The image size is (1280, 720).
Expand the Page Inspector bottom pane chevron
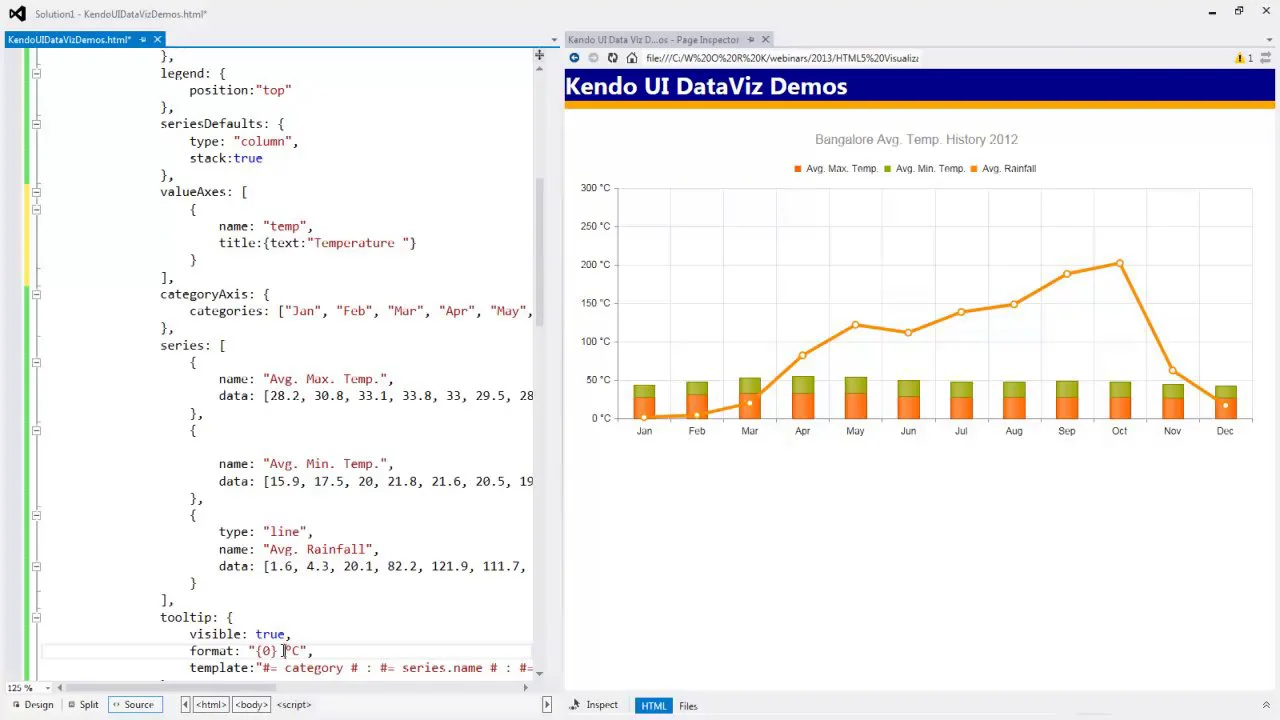pos(1266,705)
